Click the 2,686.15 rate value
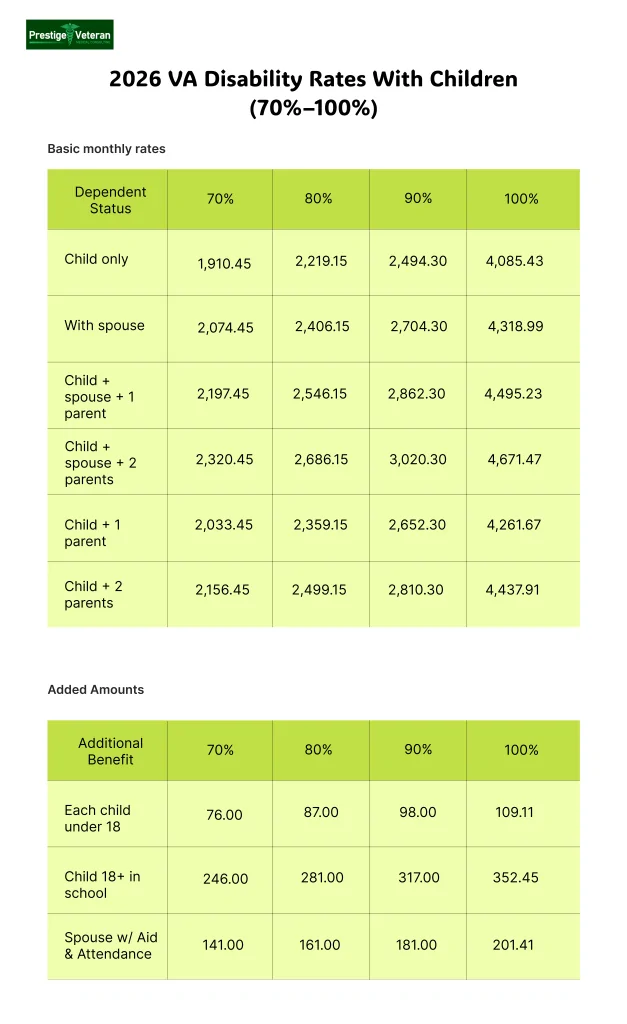Image resolution: width=627 pixels, height=1024 pixels. (321, 460)
